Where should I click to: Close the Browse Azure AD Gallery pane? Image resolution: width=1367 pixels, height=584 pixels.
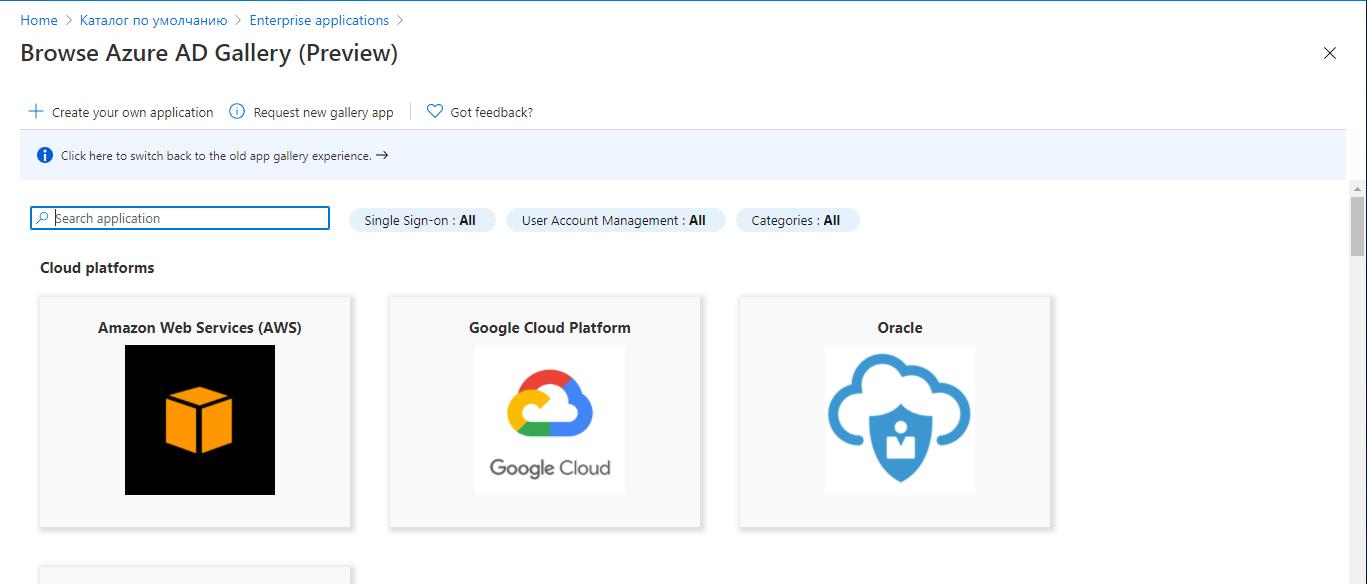pos(1329,54)
